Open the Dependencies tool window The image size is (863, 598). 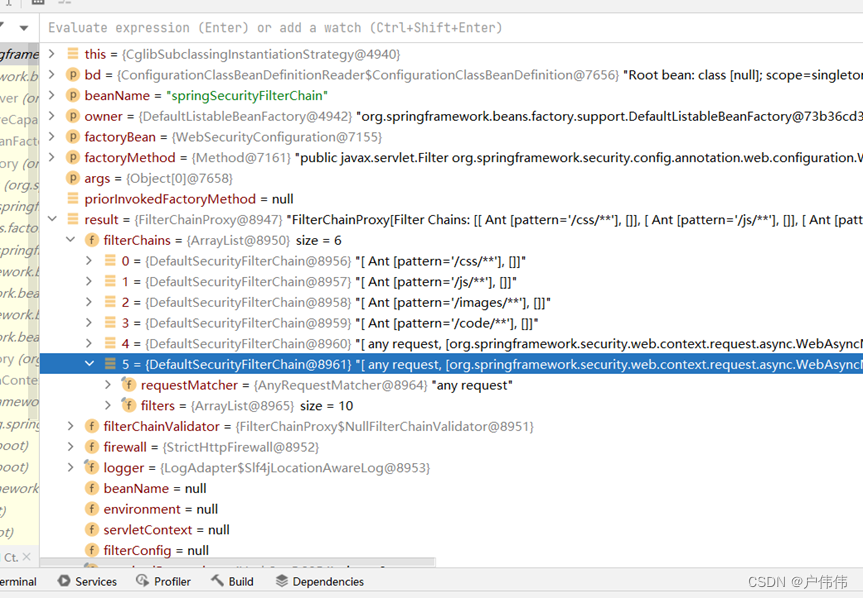coord(320,581)
